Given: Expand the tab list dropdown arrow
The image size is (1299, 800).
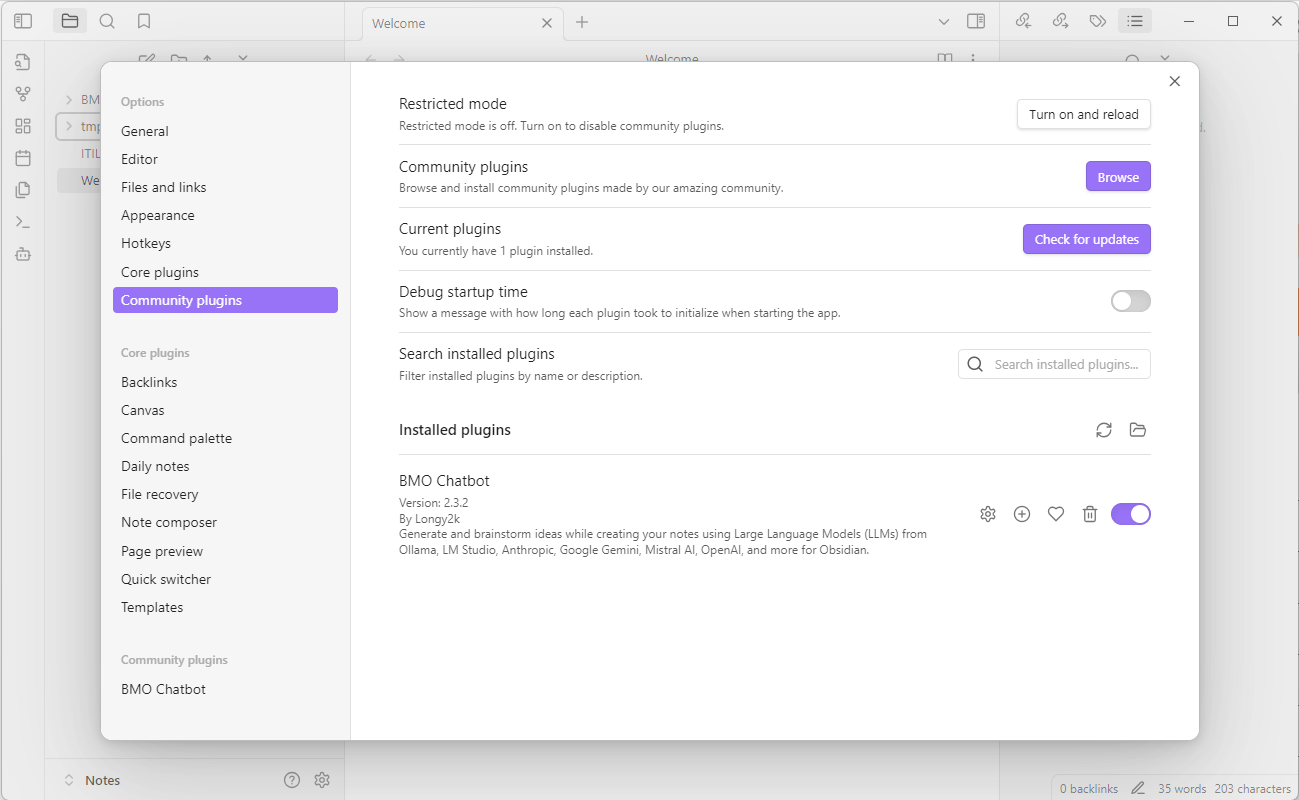Looking at the screenshot, I should (x=944, y=22).
